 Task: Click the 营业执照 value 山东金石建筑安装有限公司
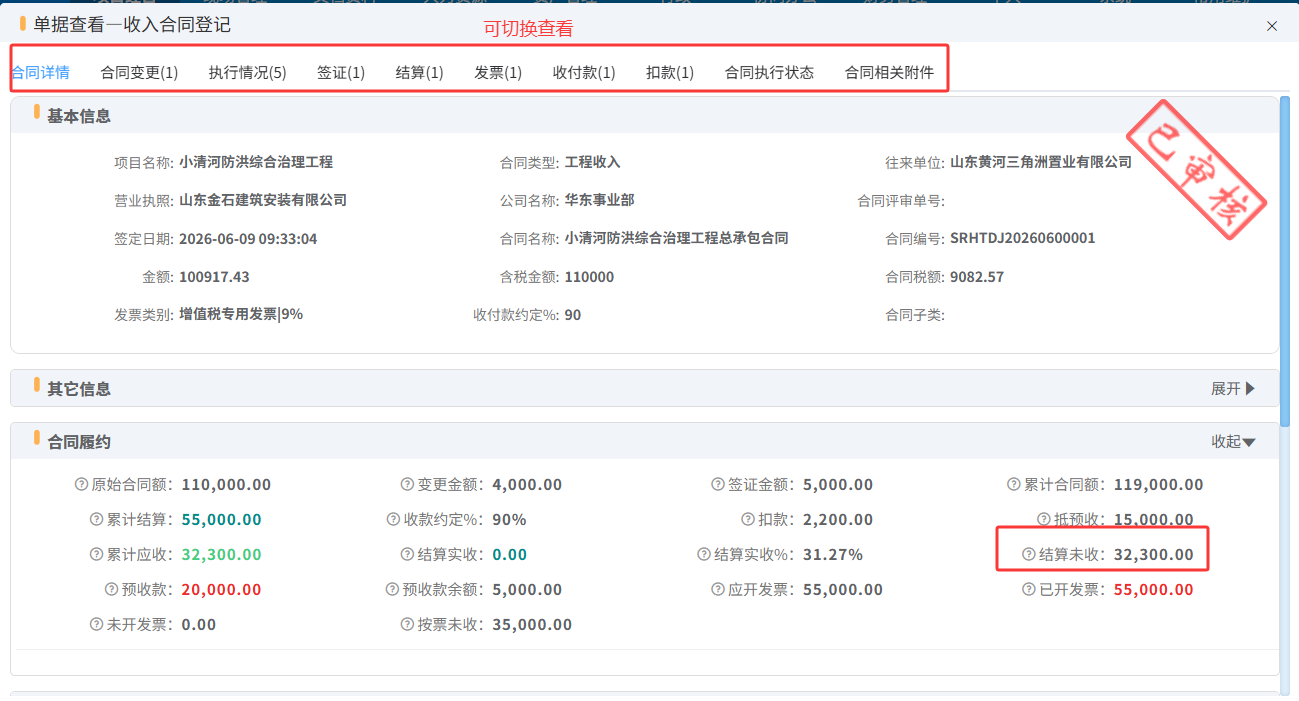tap(263, 200)
